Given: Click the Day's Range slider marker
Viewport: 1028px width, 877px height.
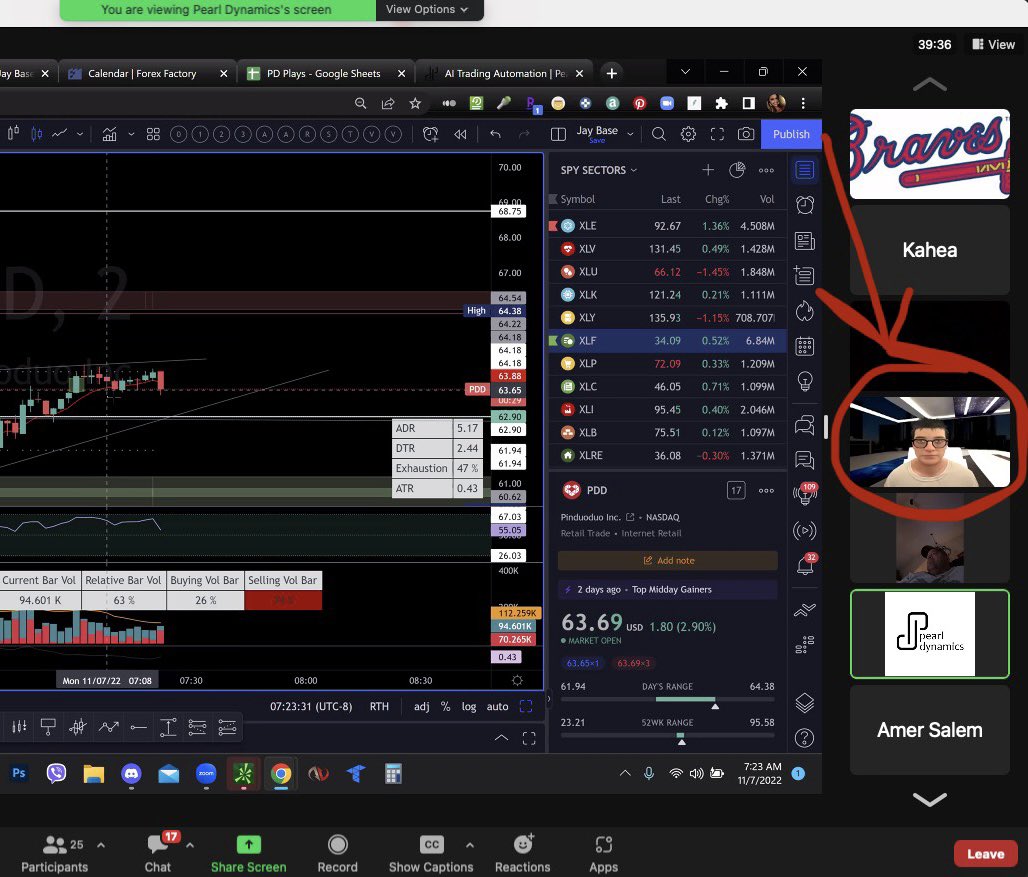Looking at the screenshot, I should point(715,706).
